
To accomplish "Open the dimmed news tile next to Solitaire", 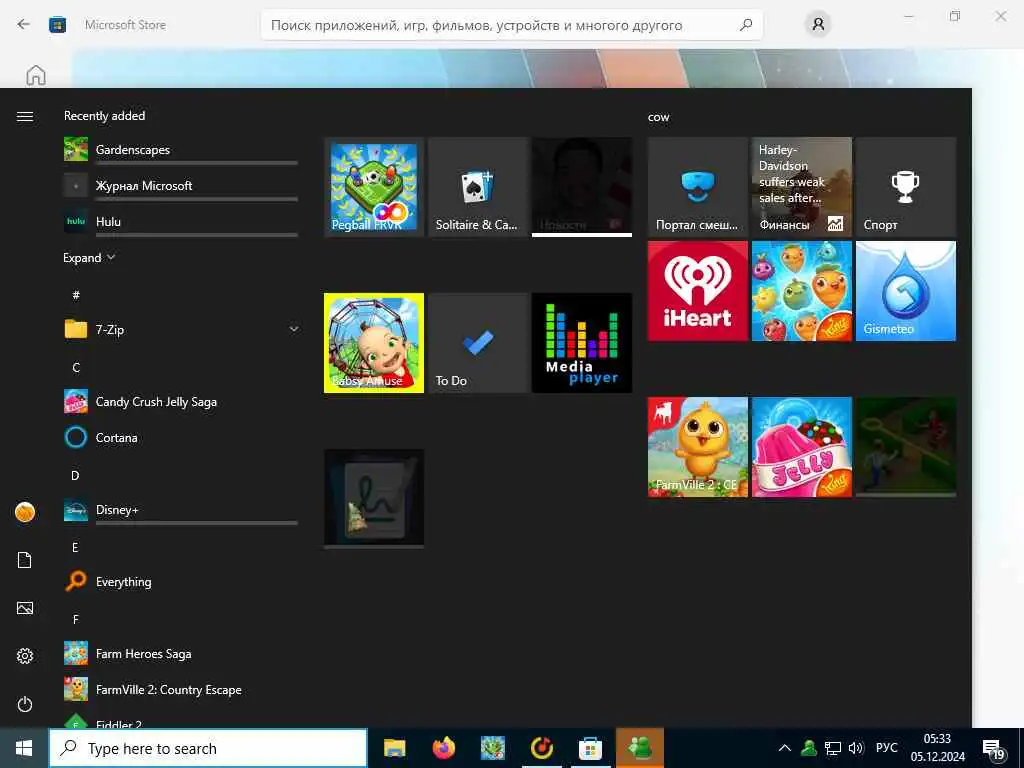I will click(582, 187).
